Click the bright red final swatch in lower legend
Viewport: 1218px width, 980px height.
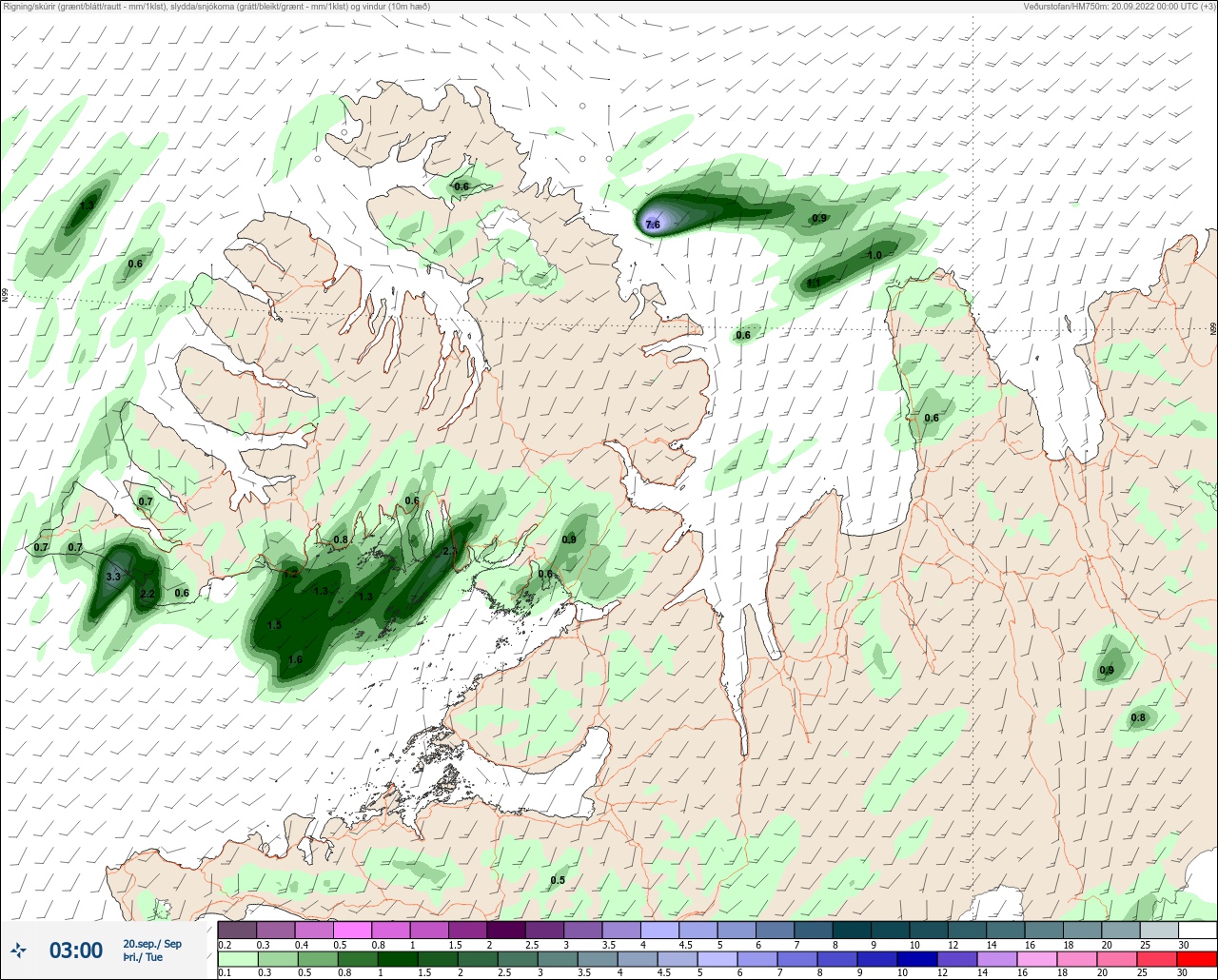click(x=1197, y=959)
